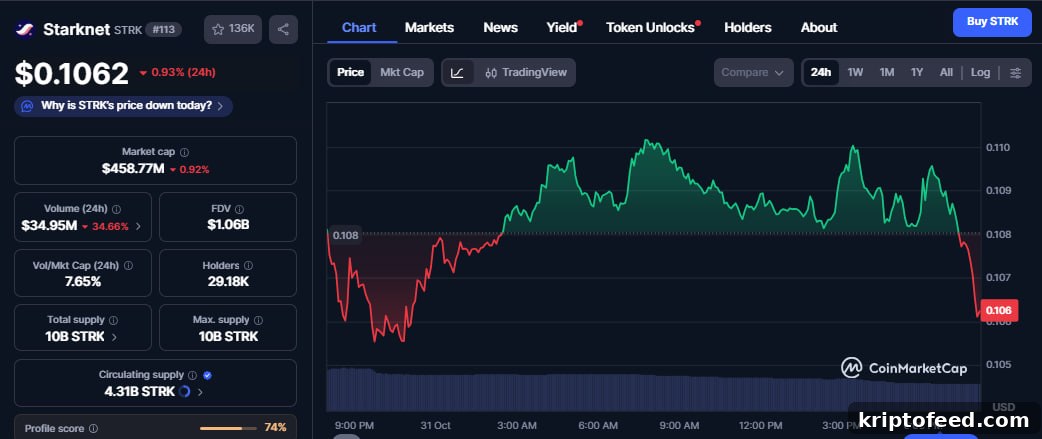
Task: Click the info icon next to Total supply
Action: click(x=114, y=320)
